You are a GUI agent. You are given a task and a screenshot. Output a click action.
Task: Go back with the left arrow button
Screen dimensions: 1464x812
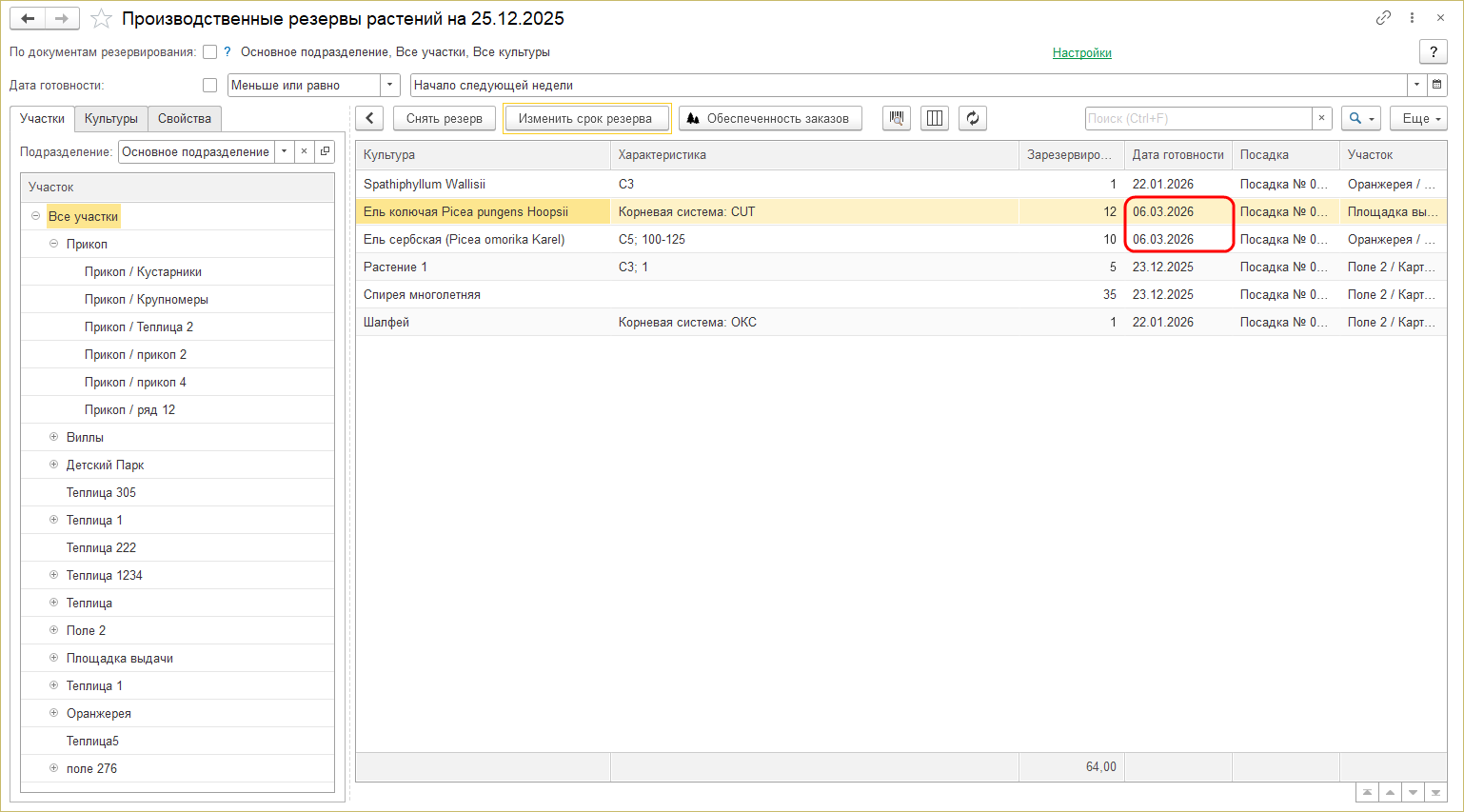click(28, 18)
